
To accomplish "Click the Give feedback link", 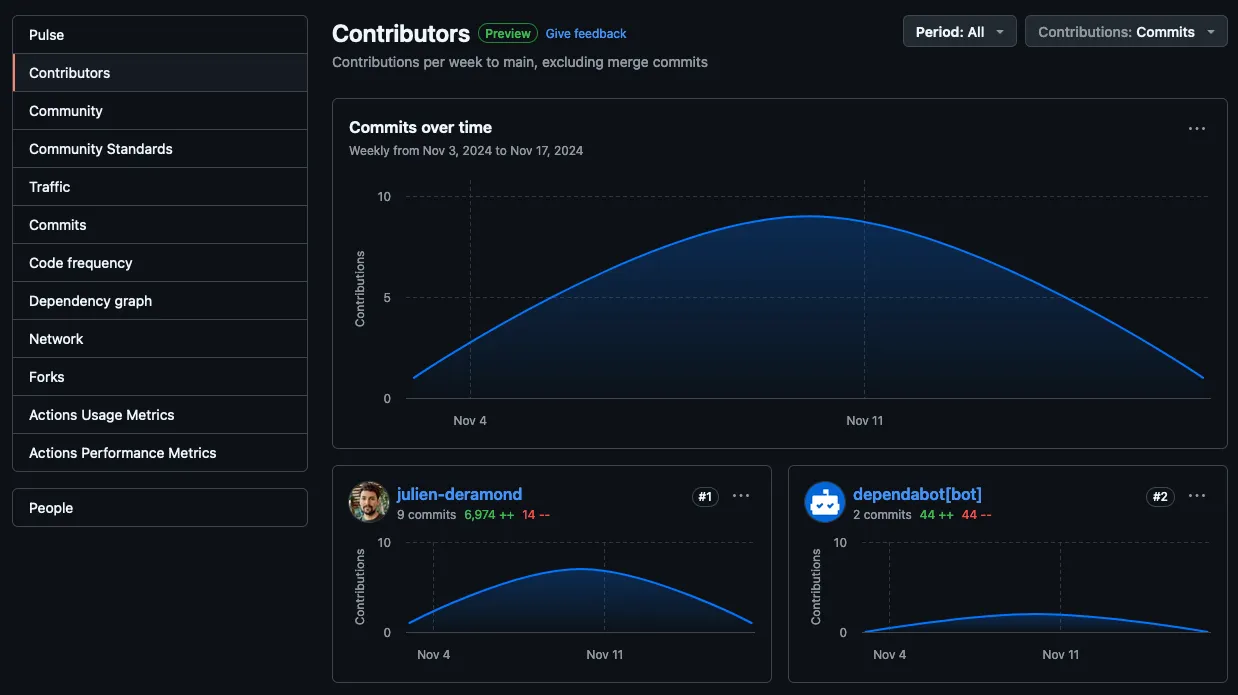I will point(586,34).
